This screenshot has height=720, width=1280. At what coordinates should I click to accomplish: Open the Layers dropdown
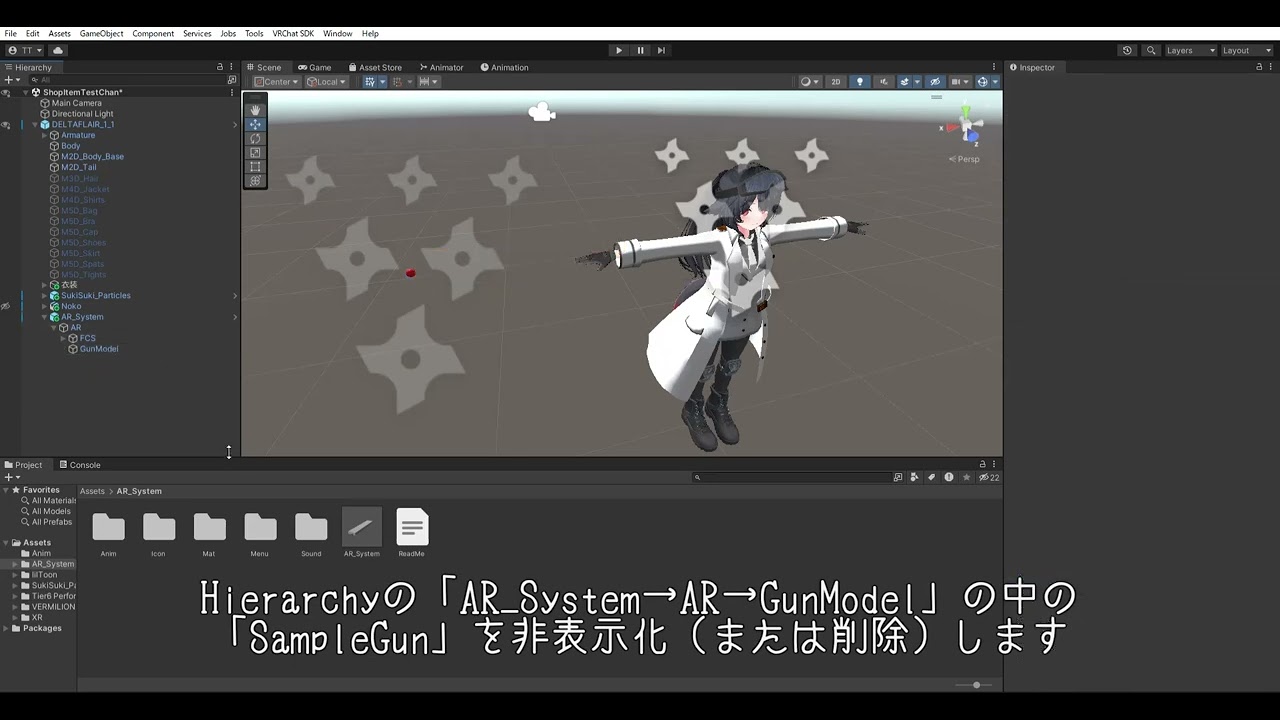tap(1190, 50)
